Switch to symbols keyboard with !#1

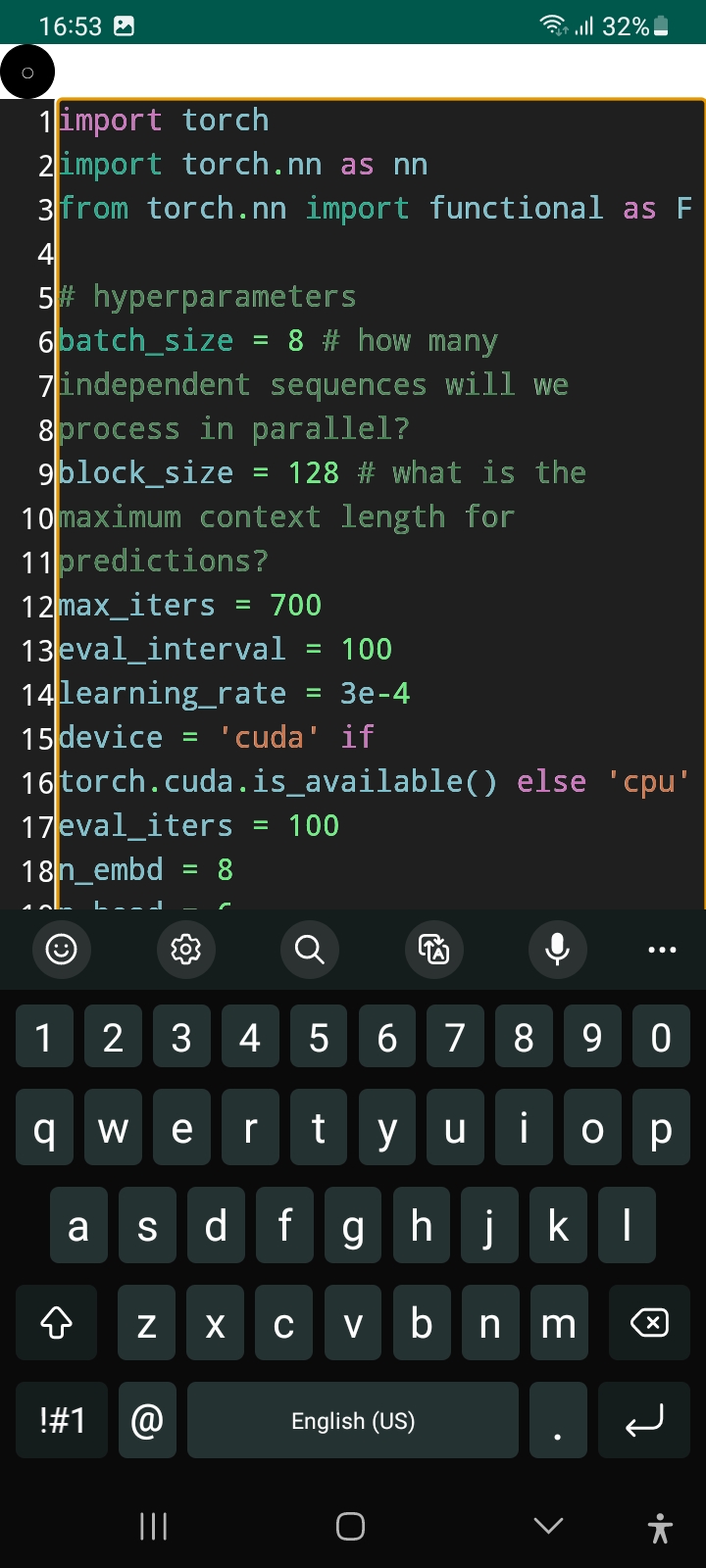click(63, 1420)
